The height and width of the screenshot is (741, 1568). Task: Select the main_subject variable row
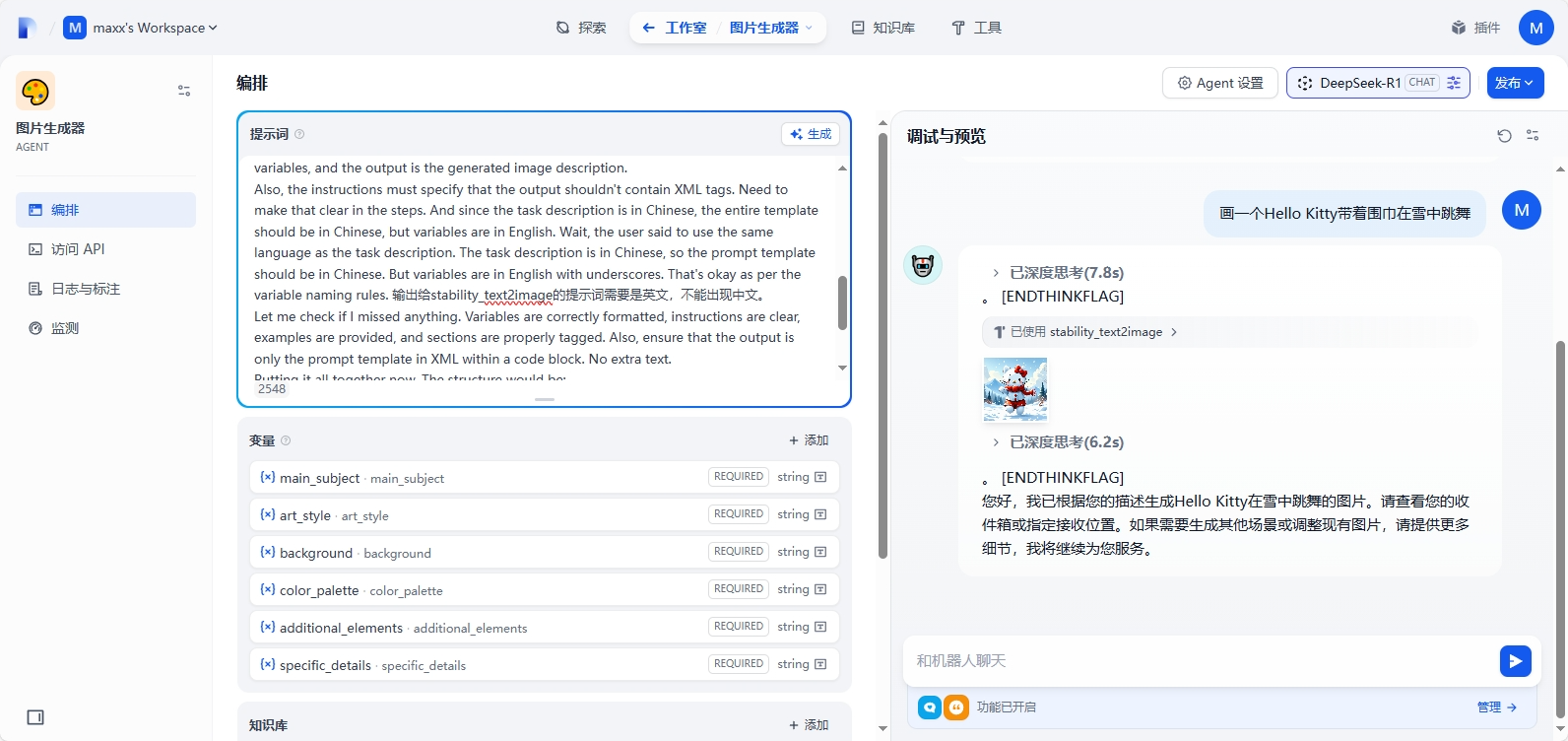point(545,477)
